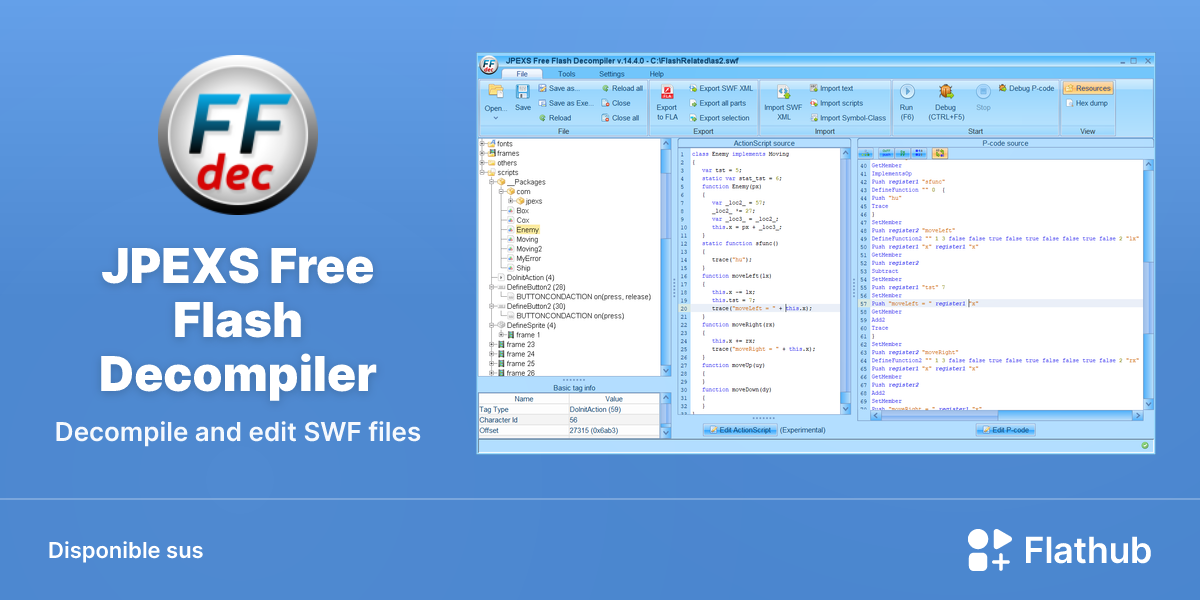Select the Moving2 script
This screenshot has width=1200, height=600.
524,249
